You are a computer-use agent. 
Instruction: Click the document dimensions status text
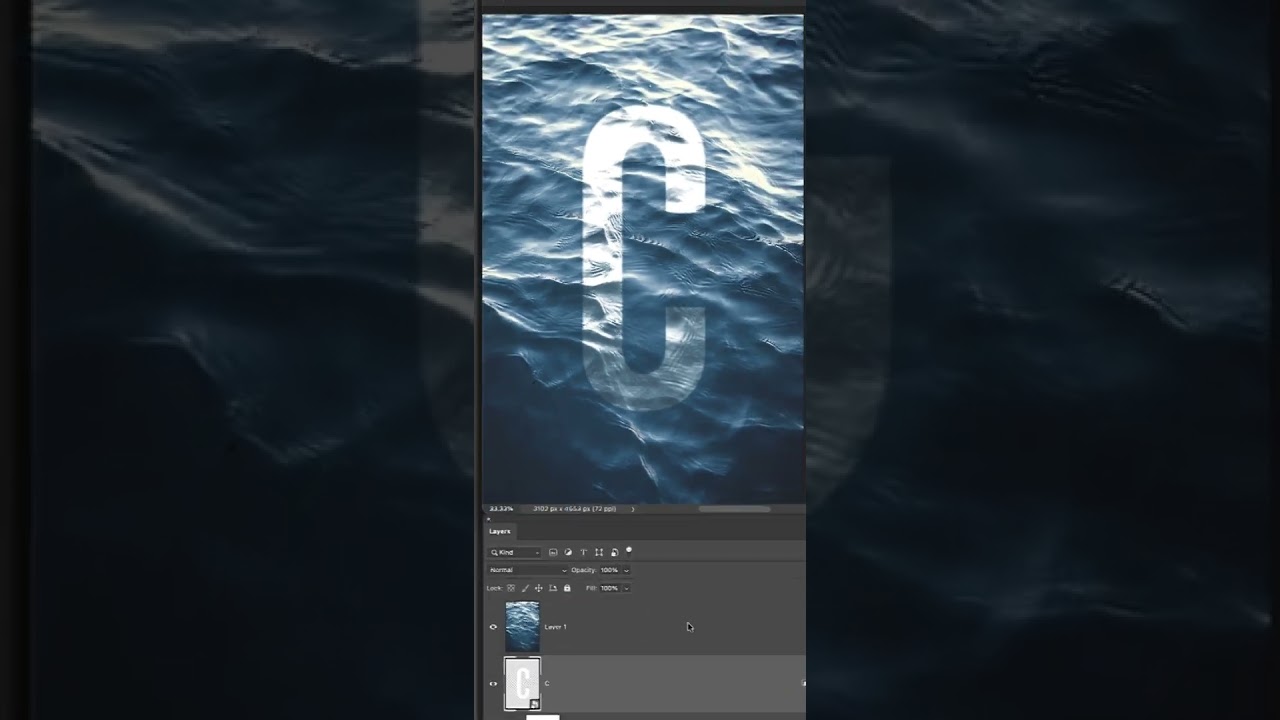(574, 509)
